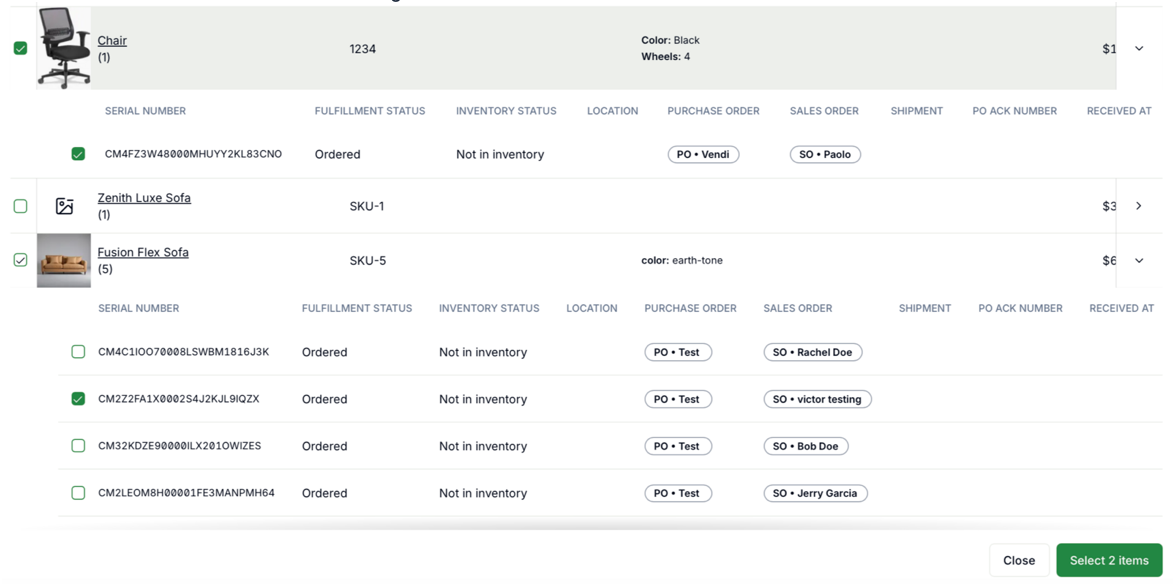Screen dimensions: 1174x584
Task: Click the Chair SKU value 1234
Action: (x=362, y=49)
